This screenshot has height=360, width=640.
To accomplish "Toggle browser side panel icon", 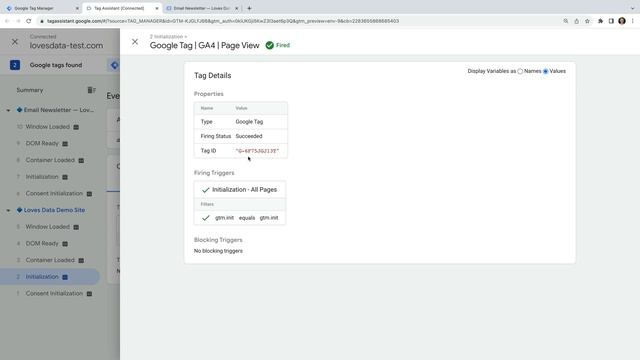I will pos(611,21).
